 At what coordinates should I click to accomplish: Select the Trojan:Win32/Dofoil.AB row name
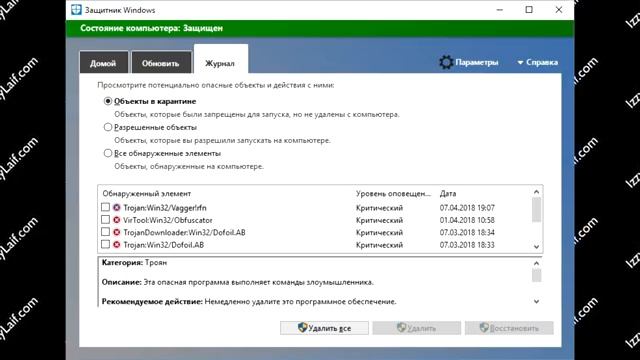164,245
